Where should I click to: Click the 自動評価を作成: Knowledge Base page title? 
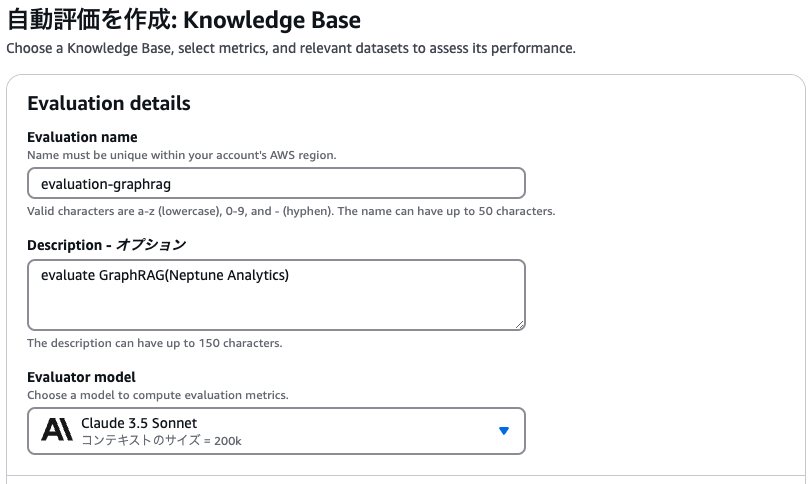point(184,19)
